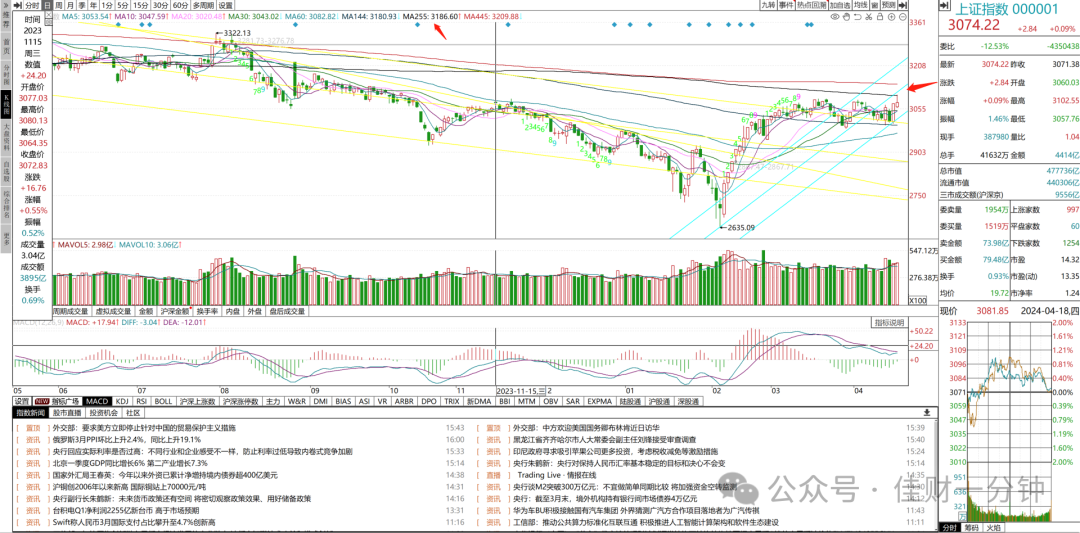Open 股市直播 news tab
The height and width of the screenshot is (533, 1080).
(x=69, y=413)
